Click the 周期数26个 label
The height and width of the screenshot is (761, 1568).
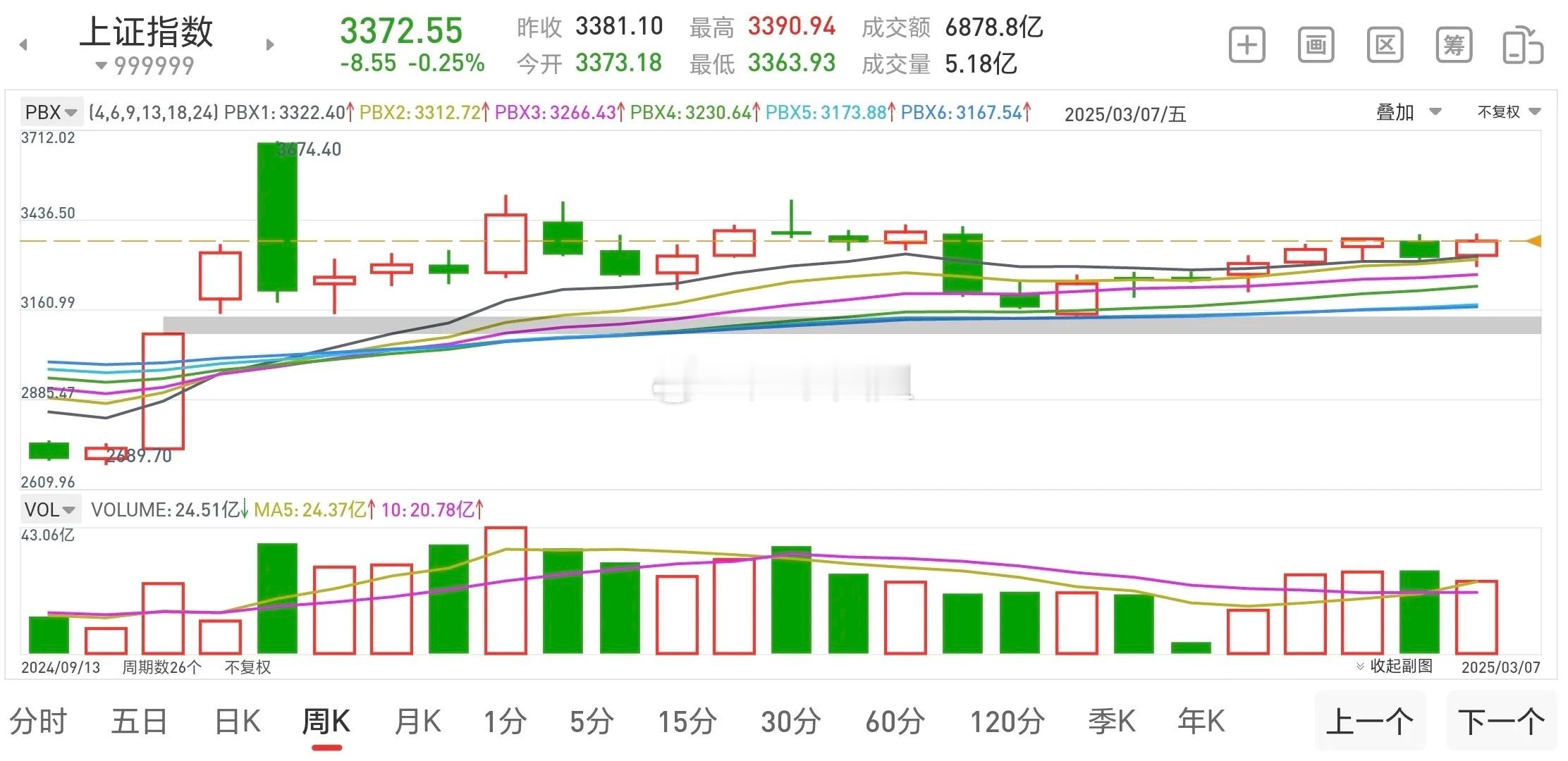point(162,667)
